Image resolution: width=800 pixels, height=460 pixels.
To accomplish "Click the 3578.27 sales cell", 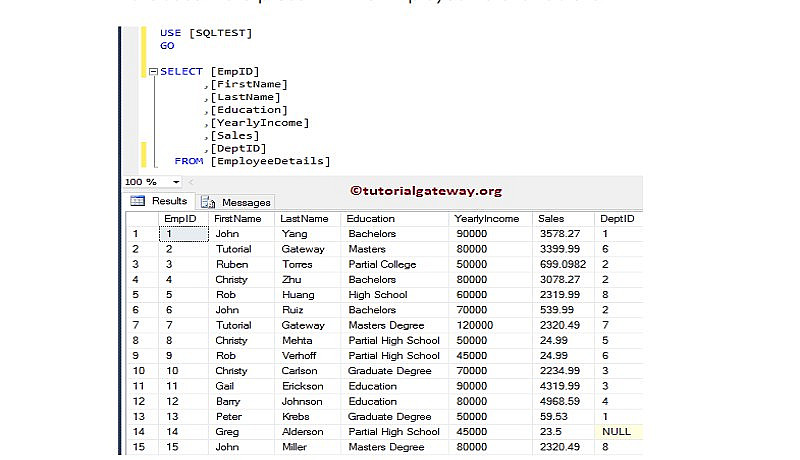I will [563, 234].
